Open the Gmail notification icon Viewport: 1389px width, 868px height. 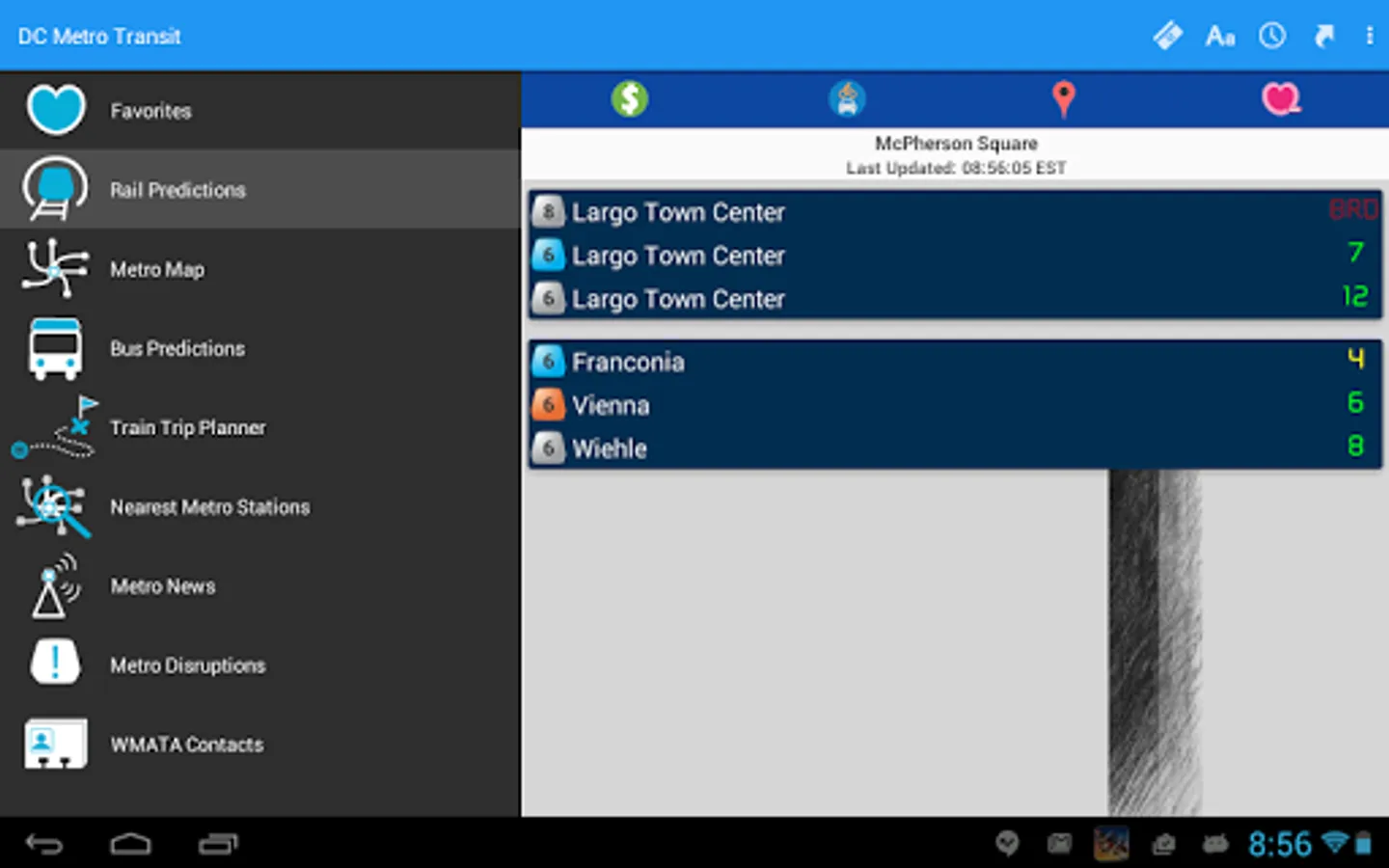point(1059,845)
